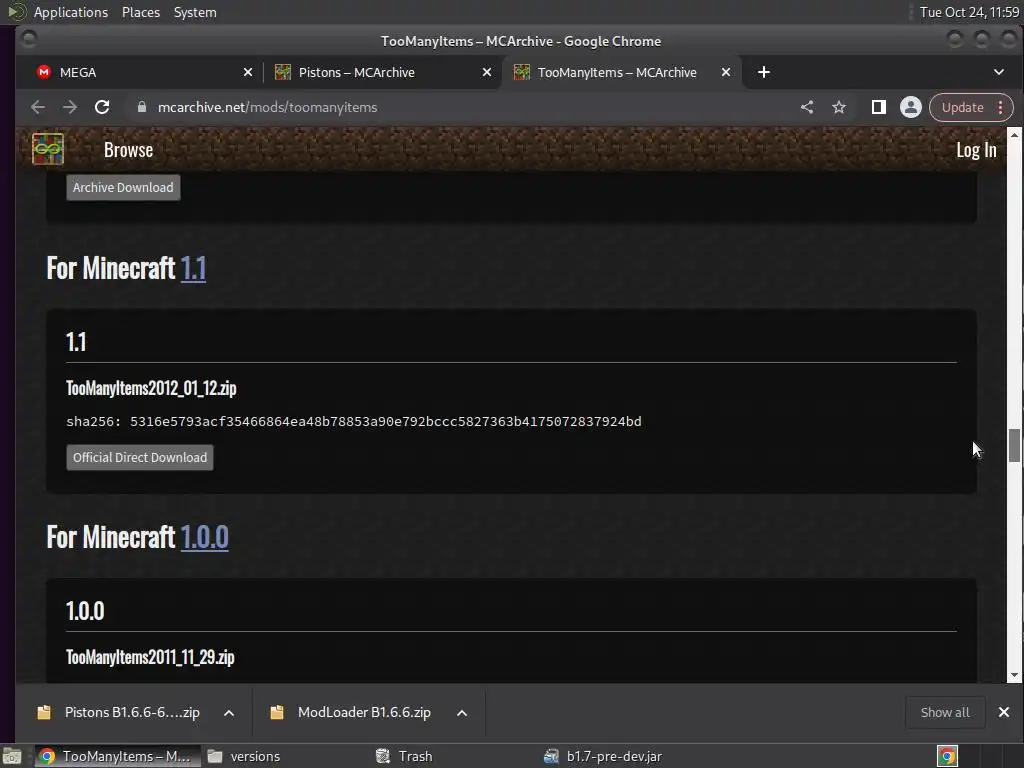Open the tab search dropdown chevron
The width and height of the screenshot is (1024, 768).
coord(999,72)
